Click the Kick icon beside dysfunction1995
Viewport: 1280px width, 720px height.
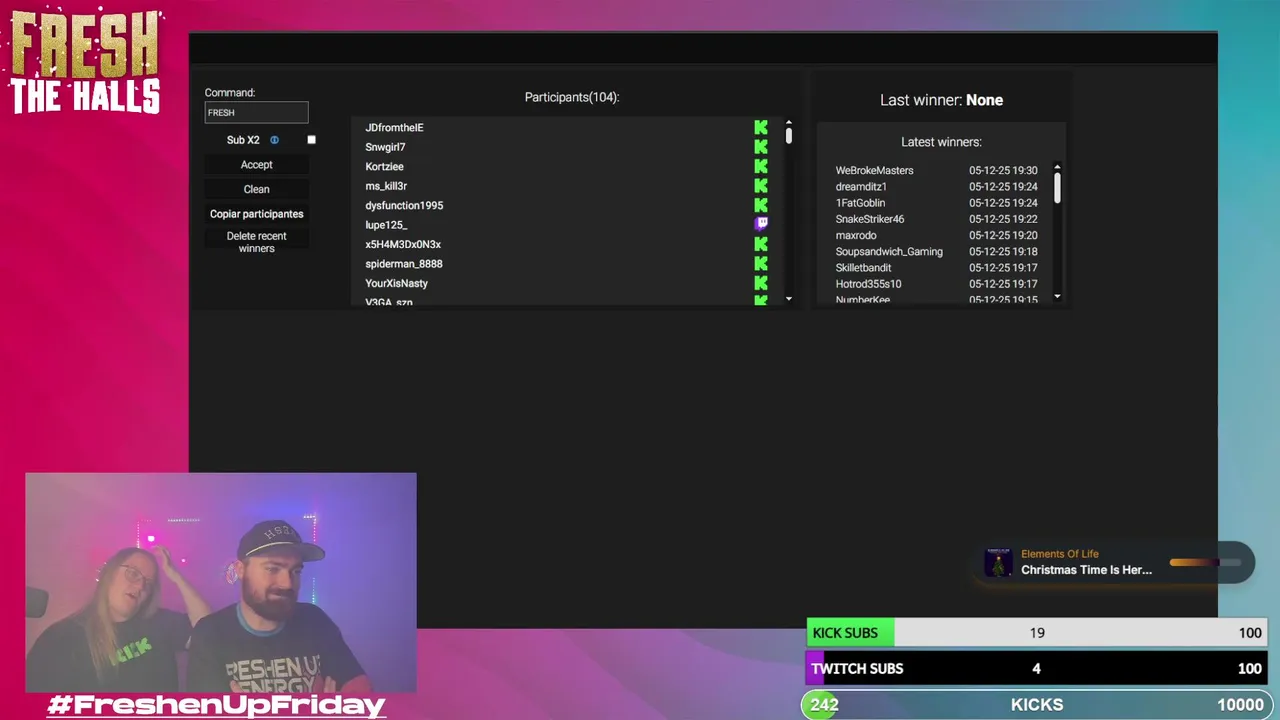pyautogui.click(x=761, y=205)
